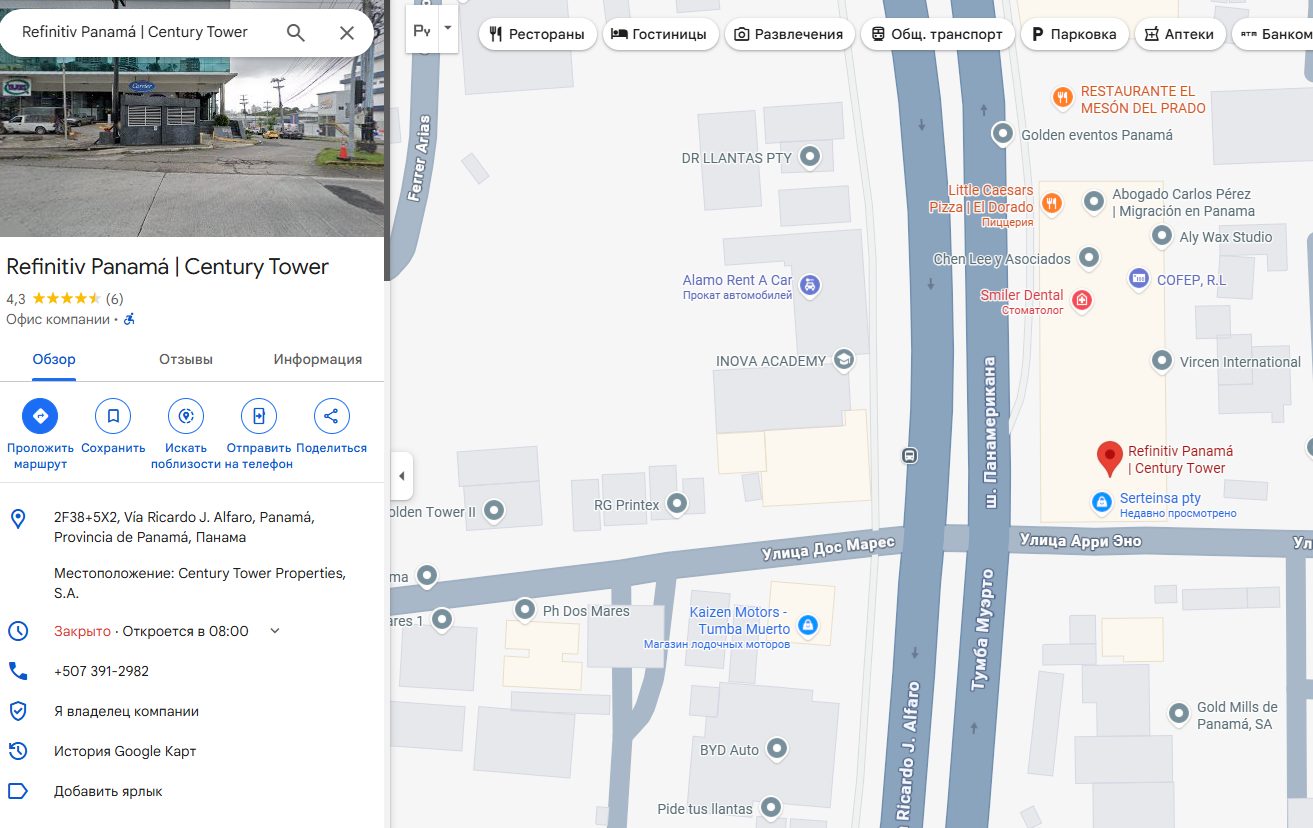
Task: Click the Аптеки filter chip
Action: (x=1180, y=34)
